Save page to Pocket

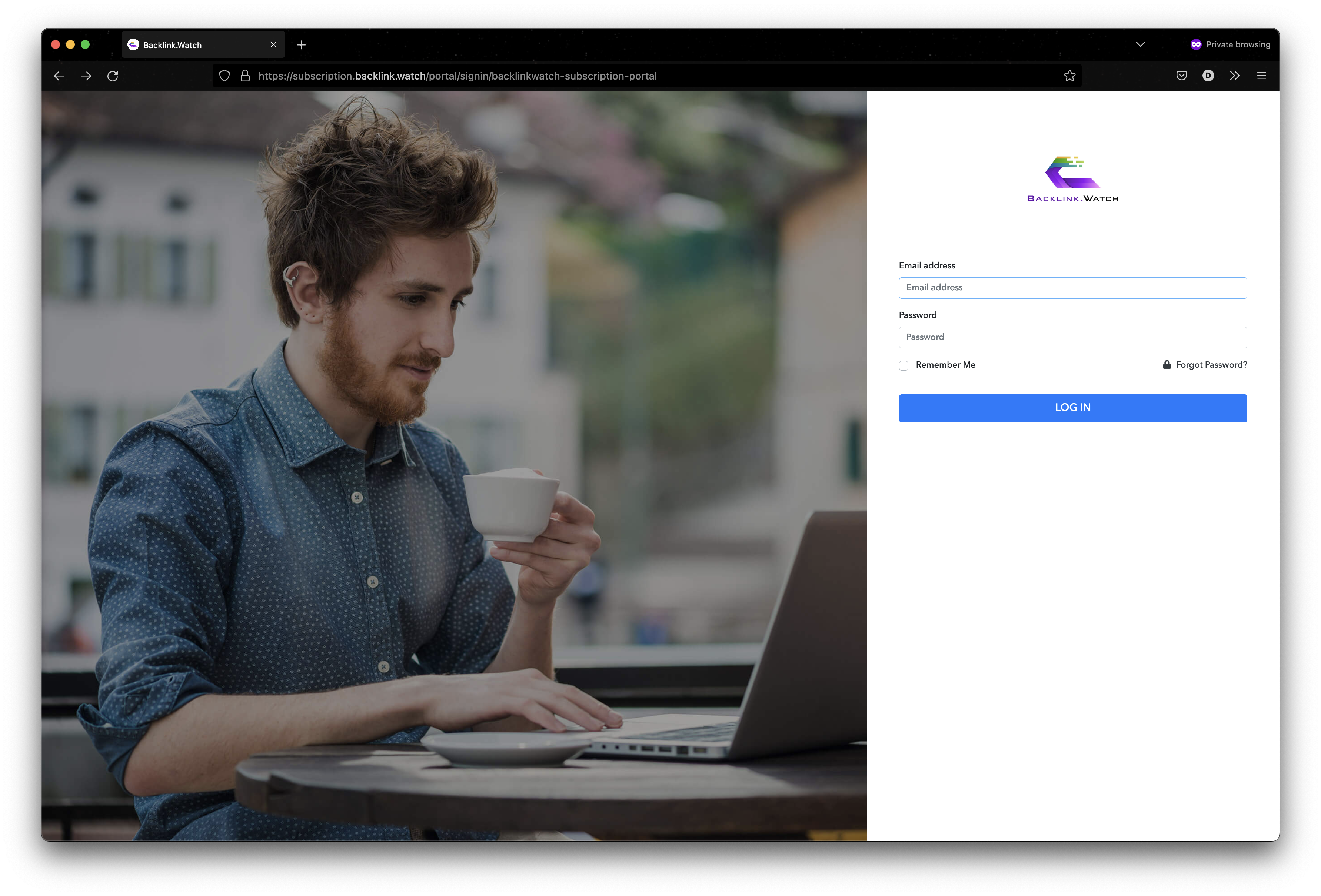pos(1181,76)
